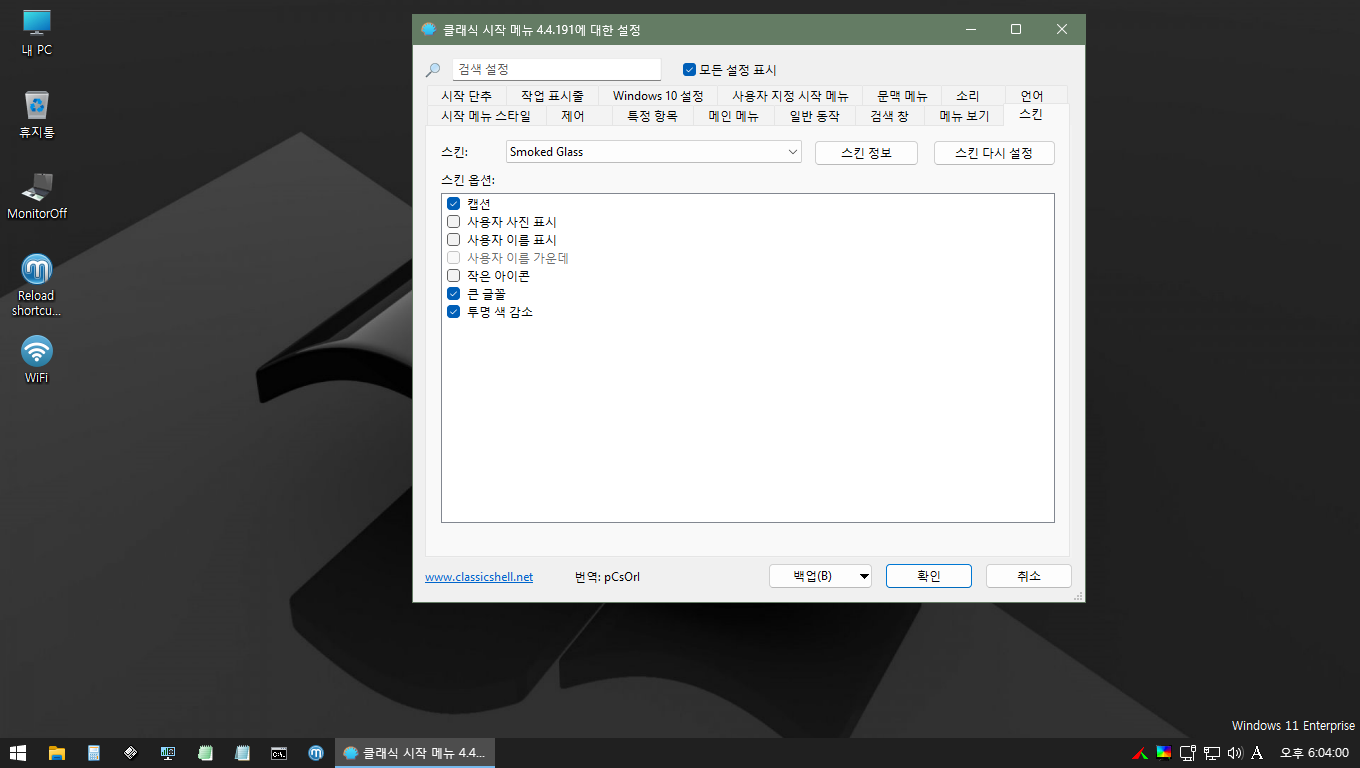
Task: Select the Classic Start Menu taskbar button
Action: 414,753
